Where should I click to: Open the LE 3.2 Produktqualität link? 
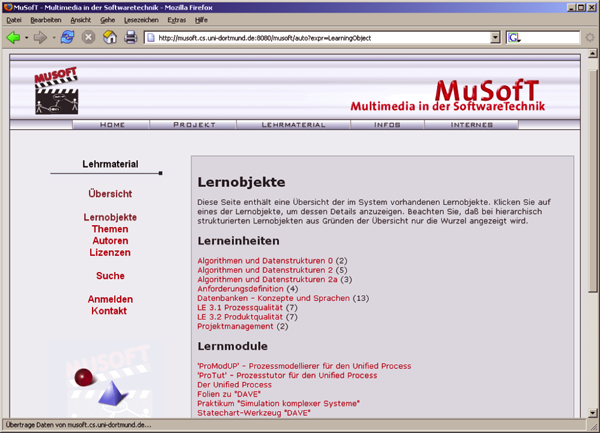pos(240,317)
